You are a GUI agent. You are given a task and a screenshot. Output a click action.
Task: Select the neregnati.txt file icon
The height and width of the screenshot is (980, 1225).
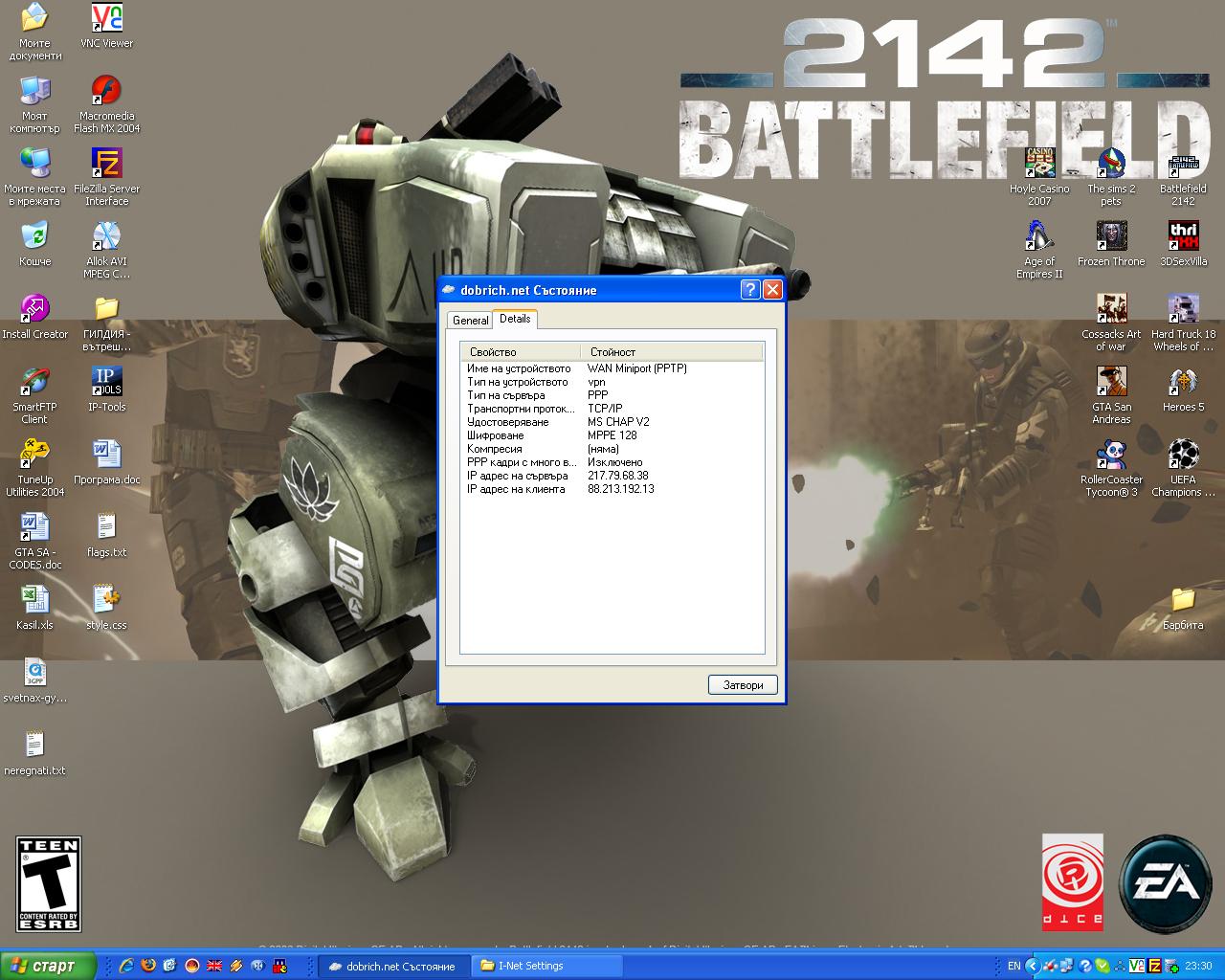pos(35,754)
